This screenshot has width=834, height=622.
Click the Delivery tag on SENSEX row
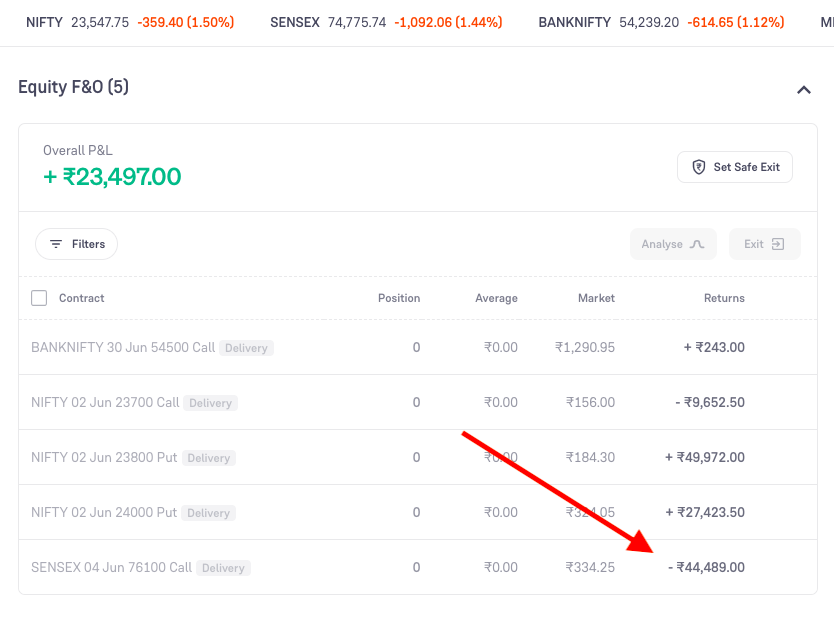(x=223, y=568)
